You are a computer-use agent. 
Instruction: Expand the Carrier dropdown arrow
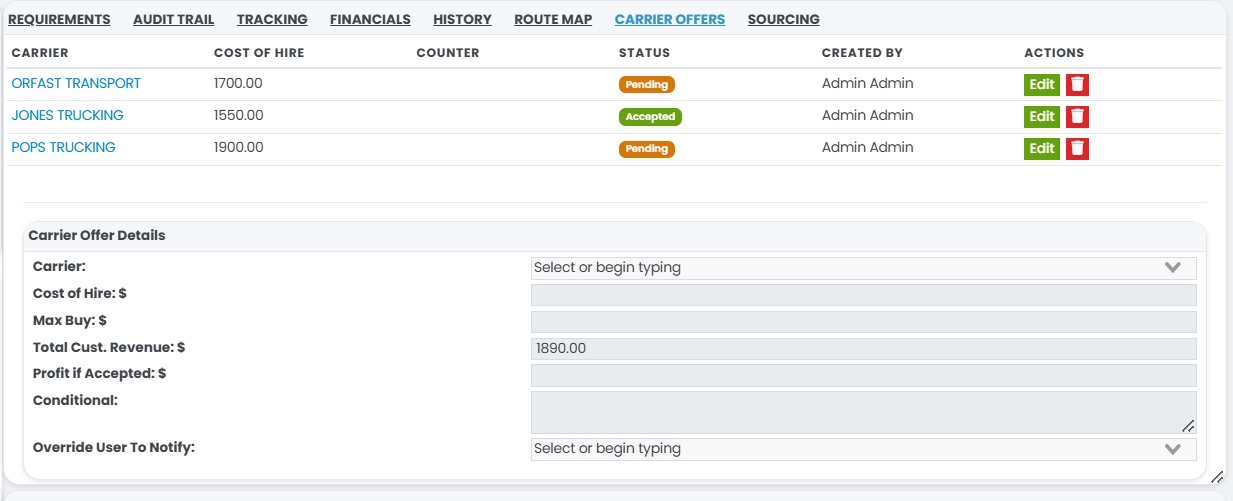pyautogui.click(x=1173, y=268)
